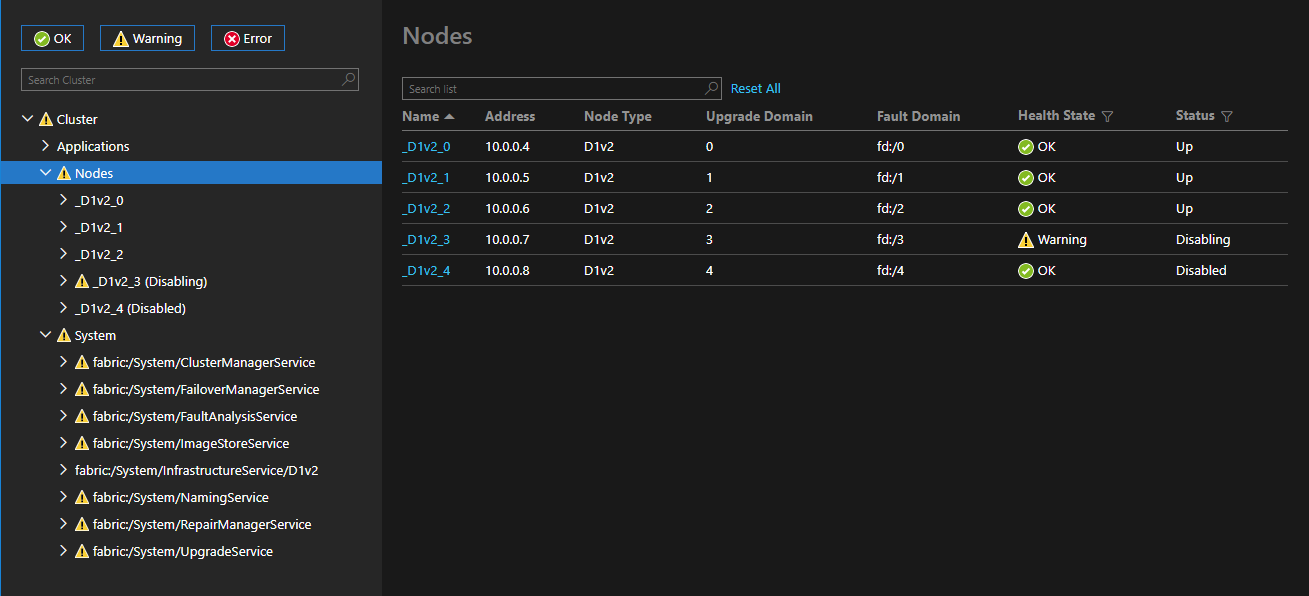This screenshot has height=596, width=1309.
Task: Select fabric:/System/ImageStoreService tree item
Action: pos(191,443)
